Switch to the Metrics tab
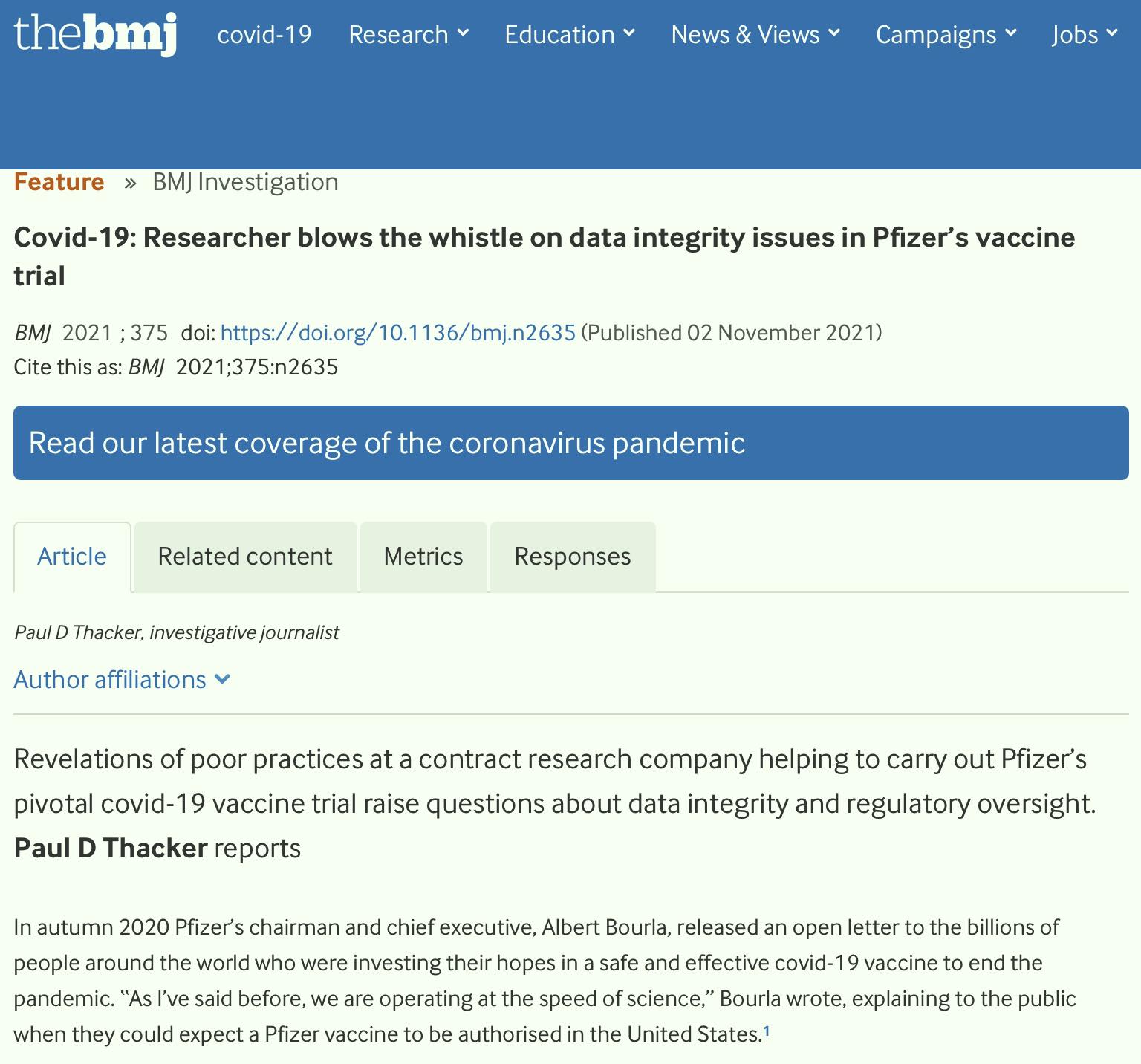Screen dimensions: 1141x1064 tap(423, 557)
